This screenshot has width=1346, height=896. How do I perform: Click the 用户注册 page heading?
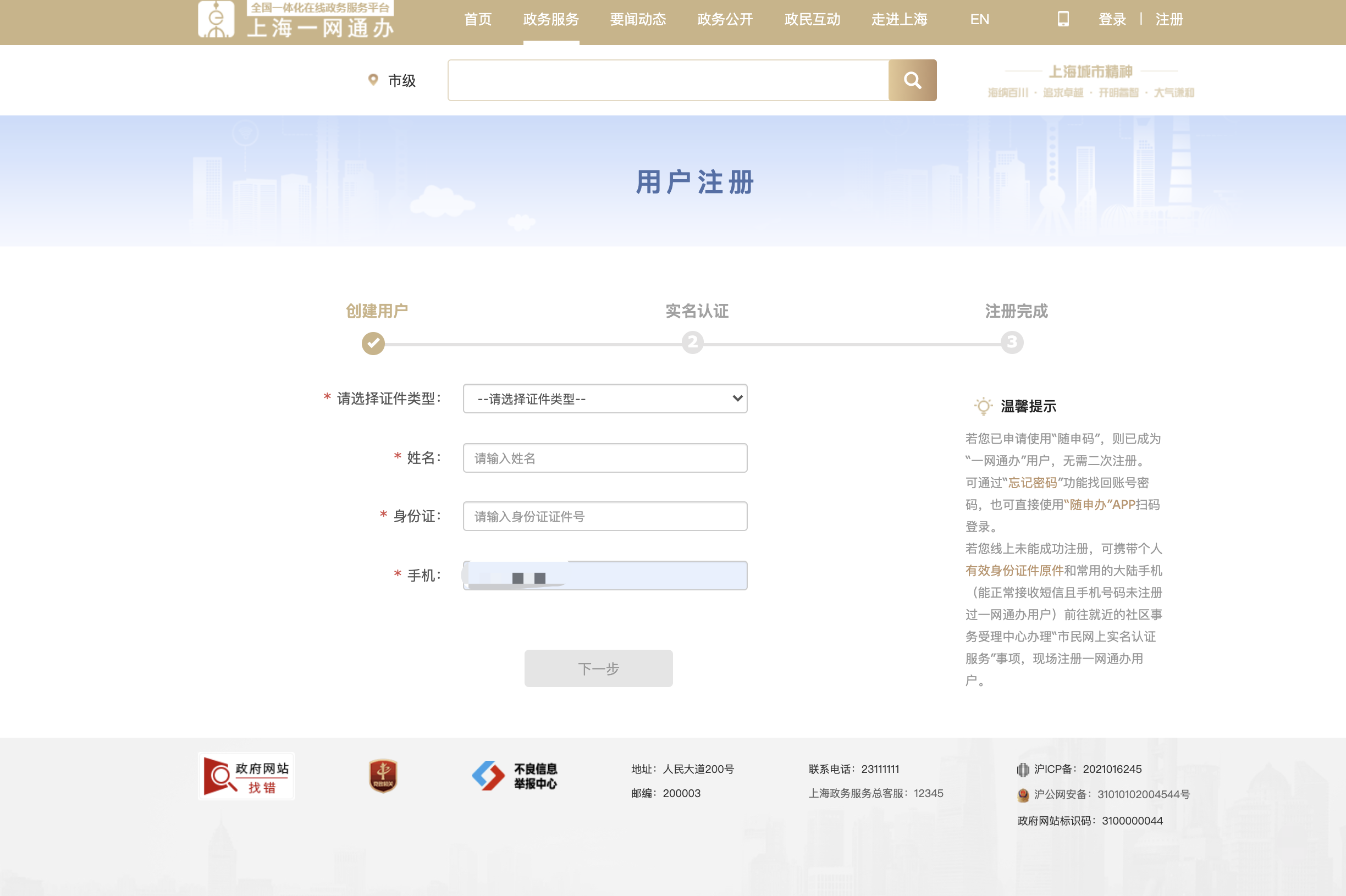pos(695,182)
